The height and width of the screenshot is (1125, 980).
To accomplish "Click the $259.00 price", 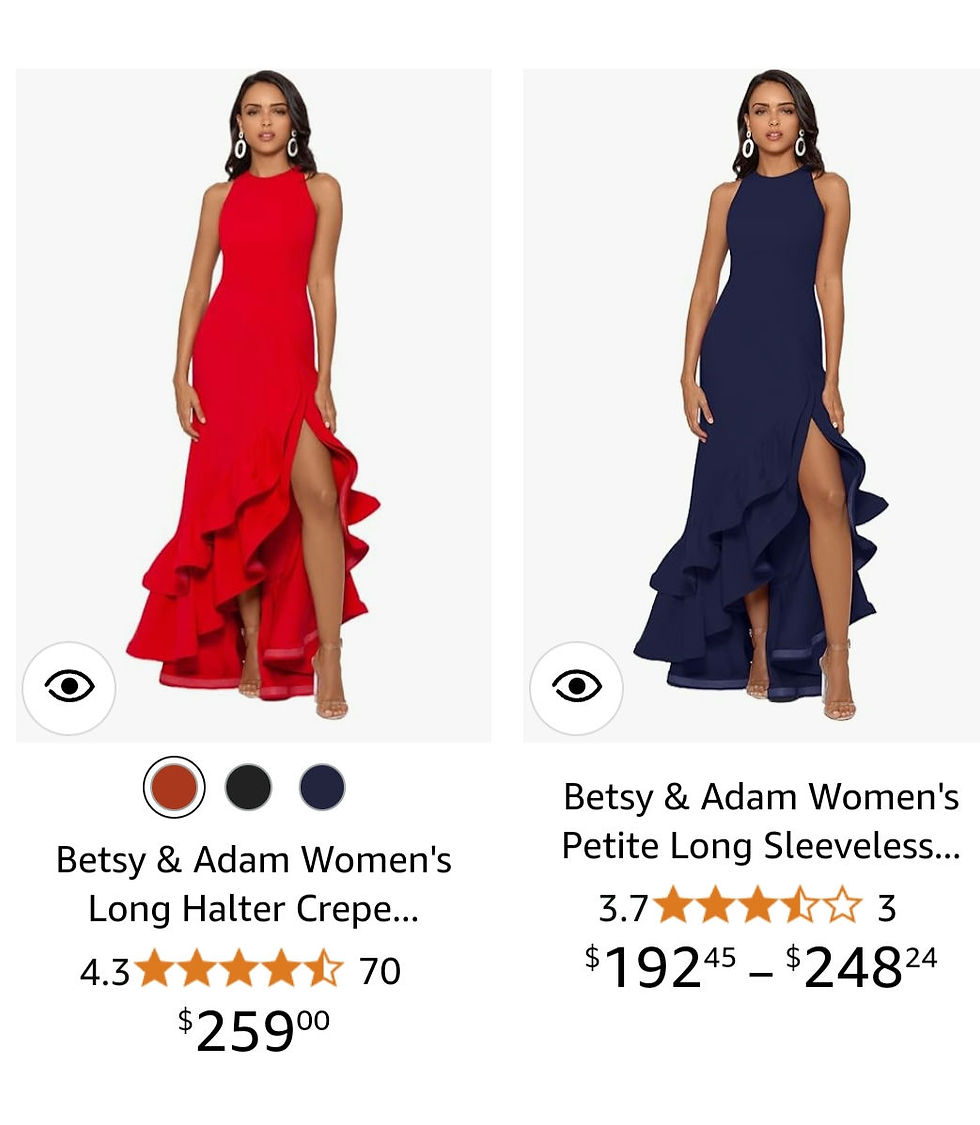I will 254,1031.
